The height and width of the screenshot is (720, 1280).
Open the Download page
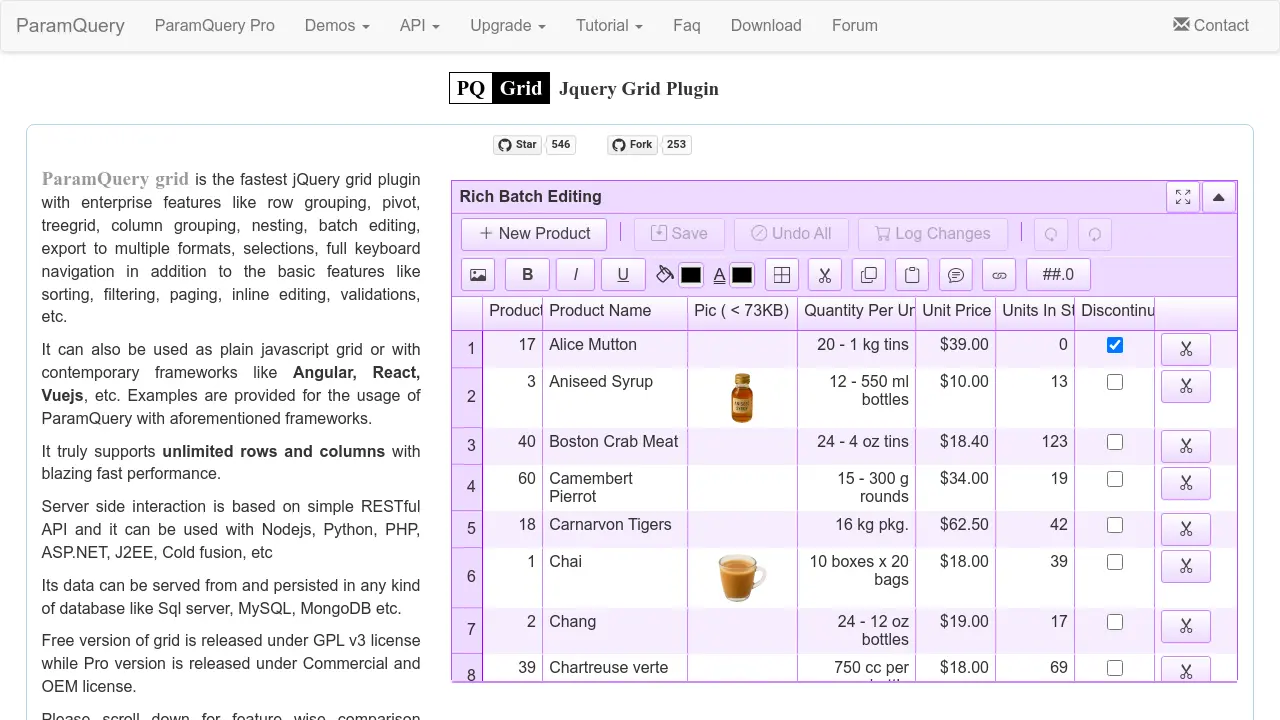(x=766, y=25)
